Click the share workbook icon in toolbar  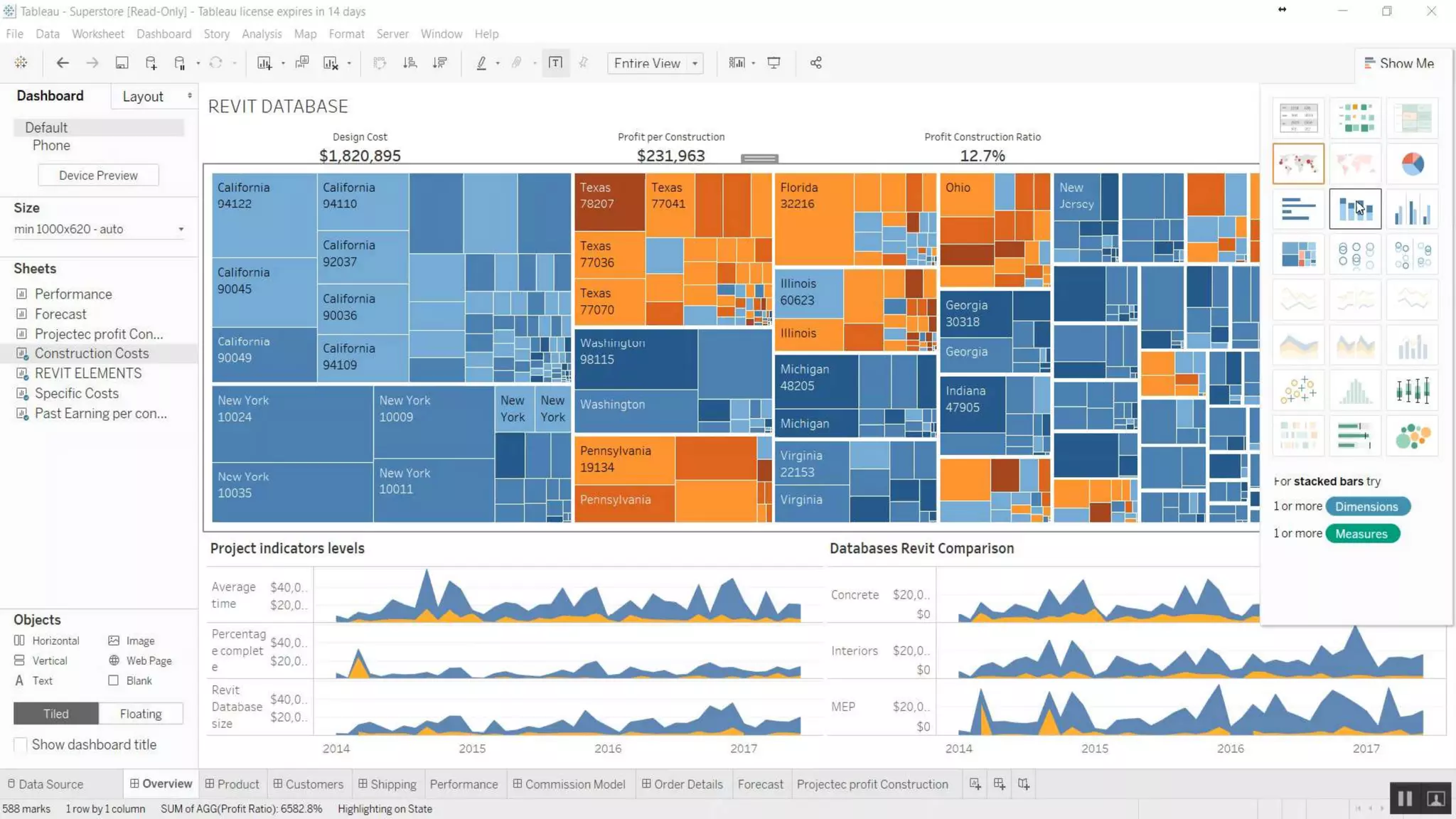[x=815, y=63]
